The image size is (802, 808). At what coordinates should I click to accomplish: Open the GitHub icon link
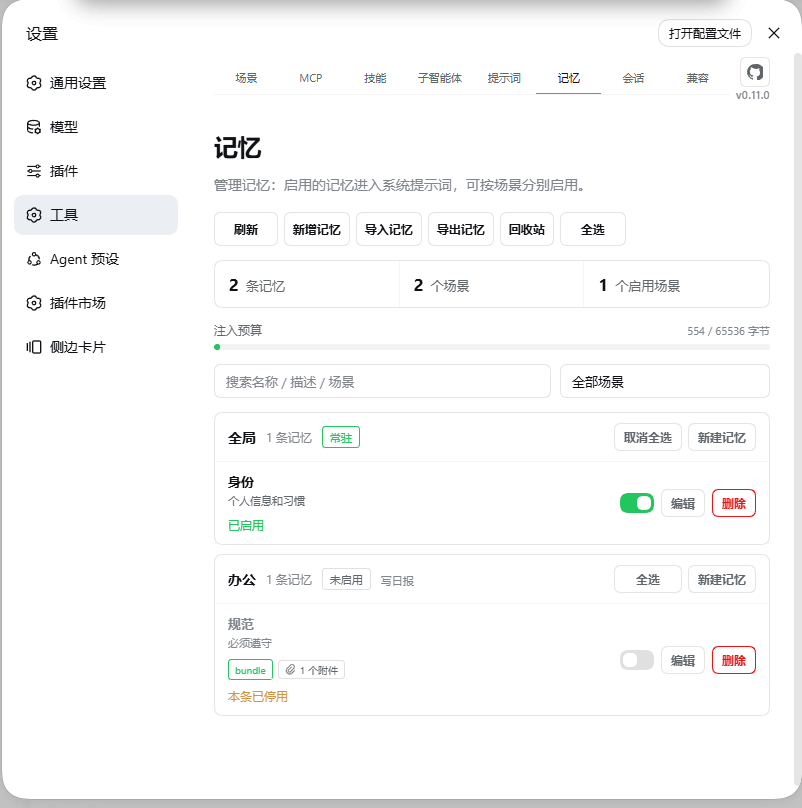(x=755, y=72)
